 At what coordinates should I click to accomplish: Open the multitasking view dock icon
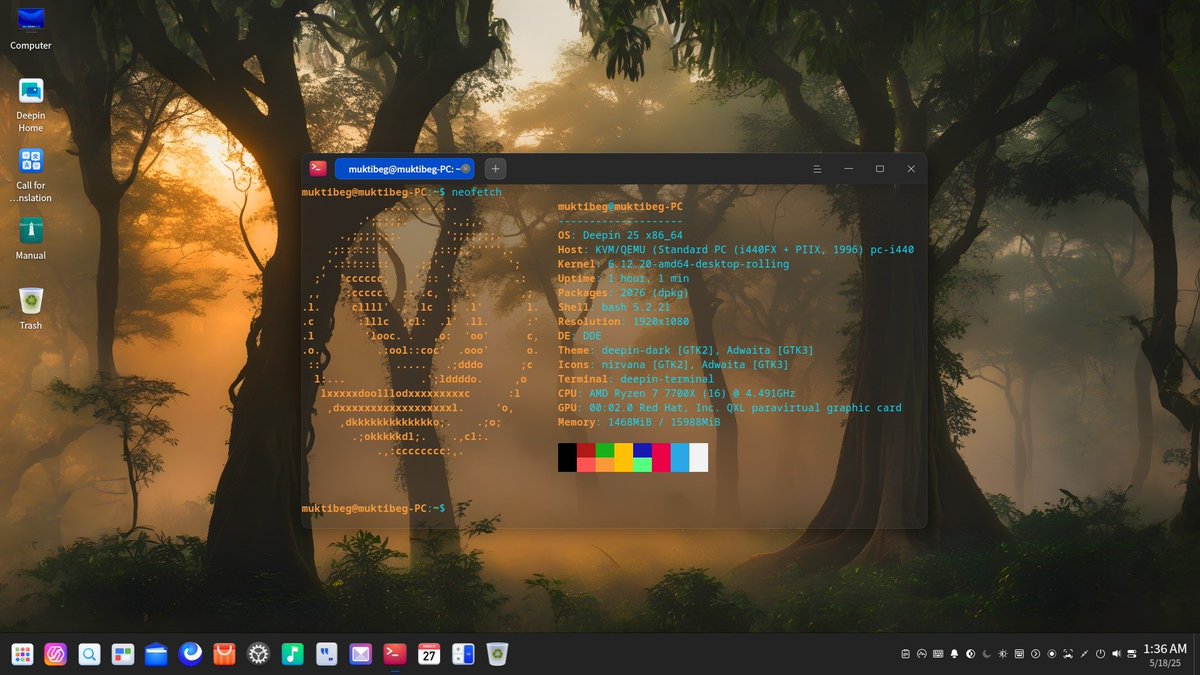point(123,654)
